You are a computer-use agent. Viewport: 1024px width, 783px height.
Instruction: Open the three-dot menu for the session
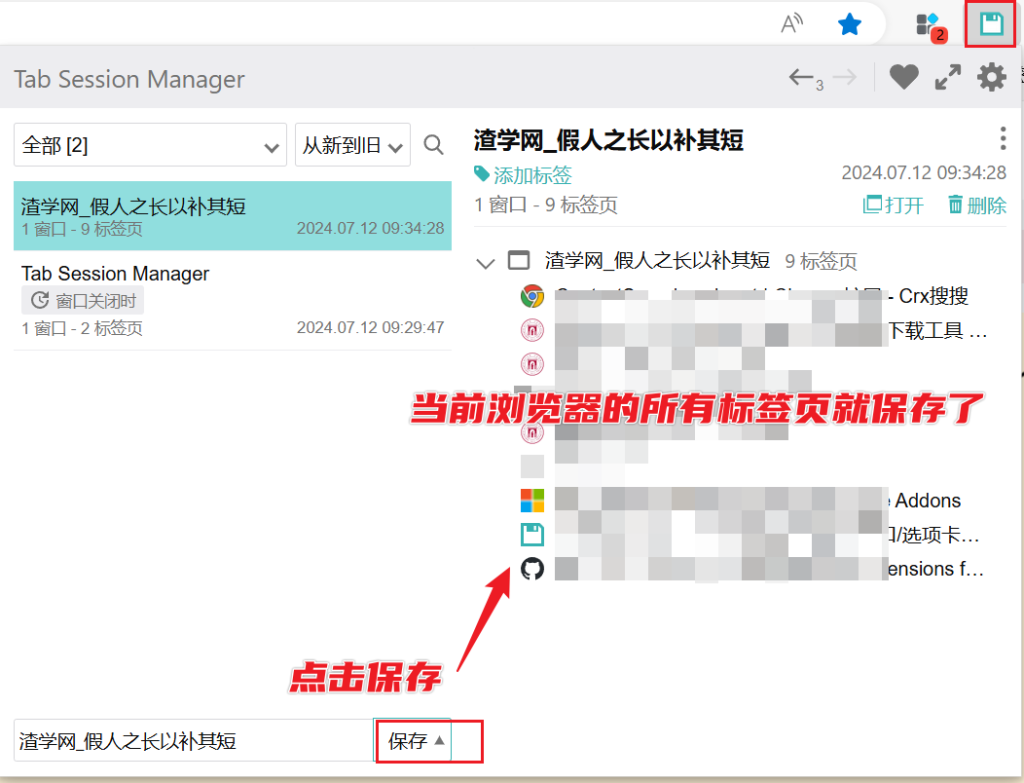1002,139
